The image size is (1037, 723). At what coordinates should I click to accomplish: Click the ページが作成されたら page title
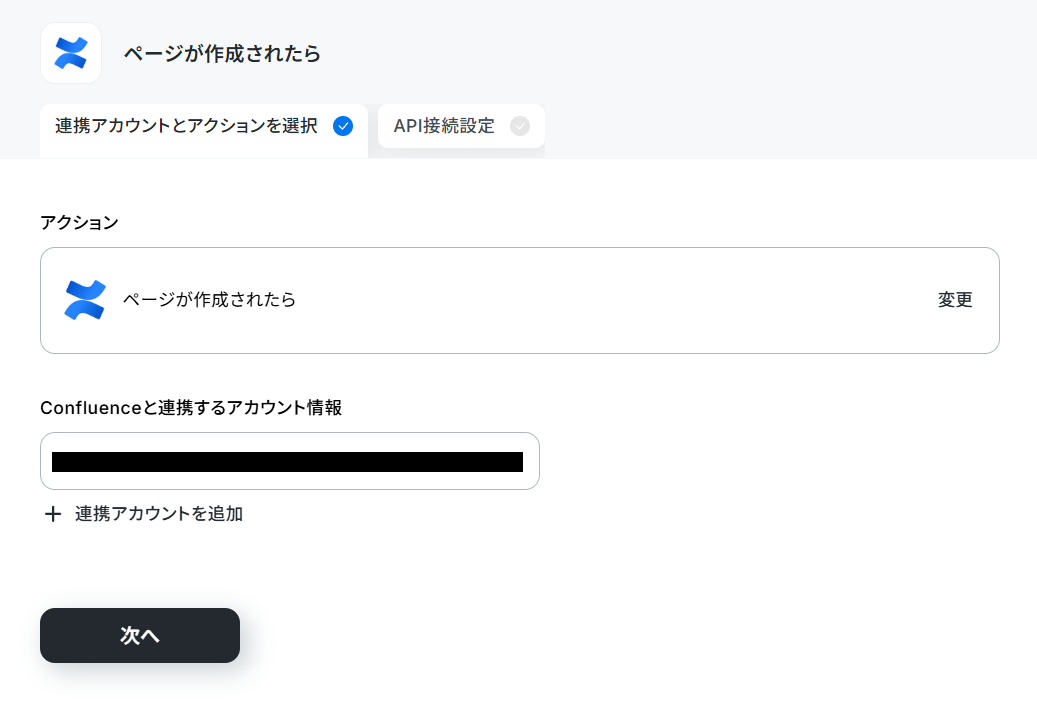pyautogui.click(x=222, y=54)
